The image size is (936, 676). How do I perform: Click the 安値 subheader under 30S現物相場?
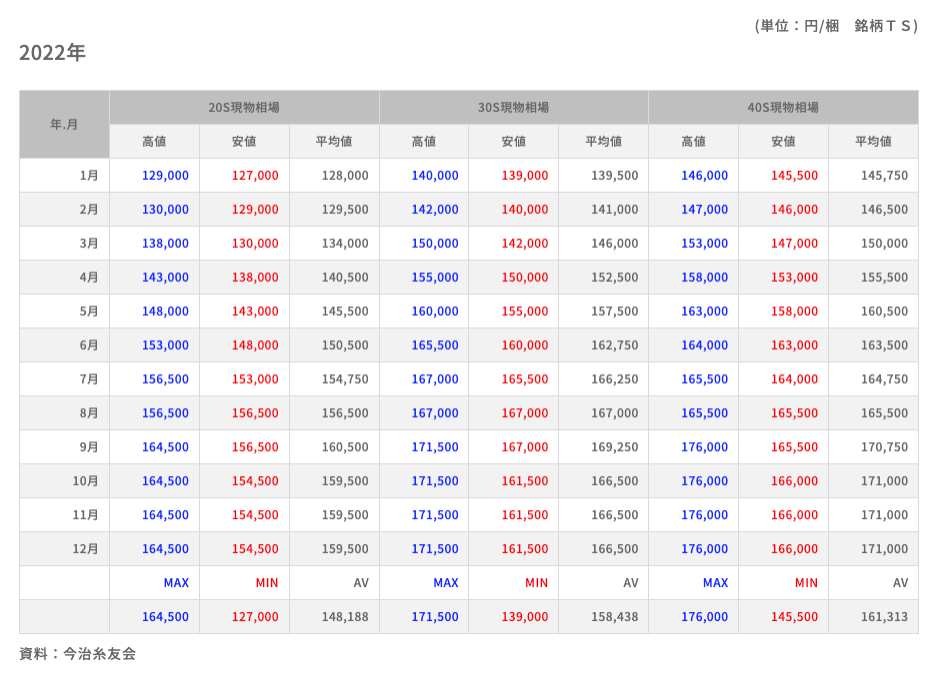pyautogui.click(x=513, y=142)
